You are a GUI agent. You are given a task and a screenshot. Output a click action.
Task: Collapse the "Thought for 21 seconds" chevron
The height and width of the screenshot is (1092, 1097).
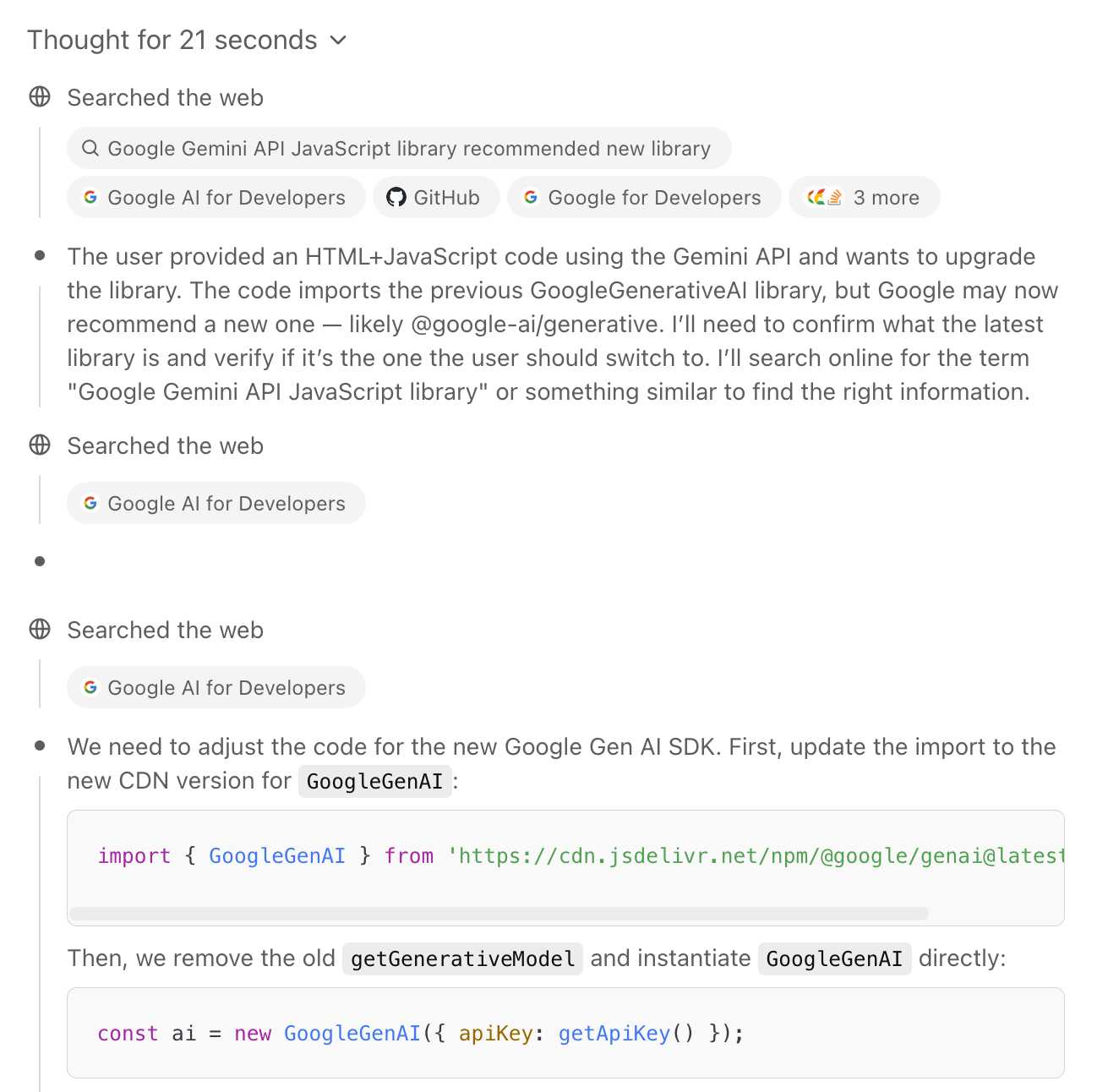point(338,41)
